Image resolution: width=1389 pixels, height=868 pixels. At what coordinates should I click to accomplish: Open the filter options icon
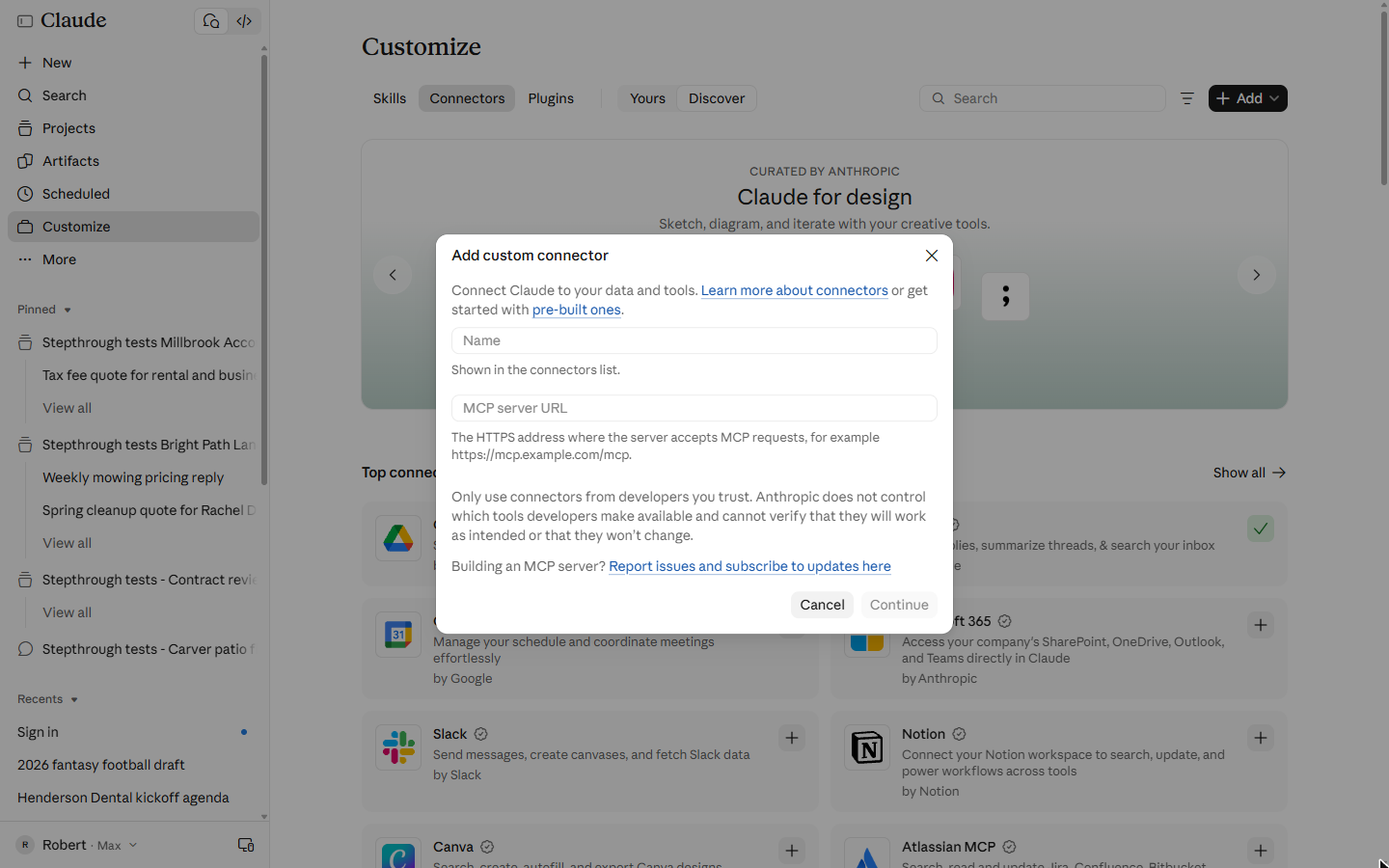point(1187,98)
